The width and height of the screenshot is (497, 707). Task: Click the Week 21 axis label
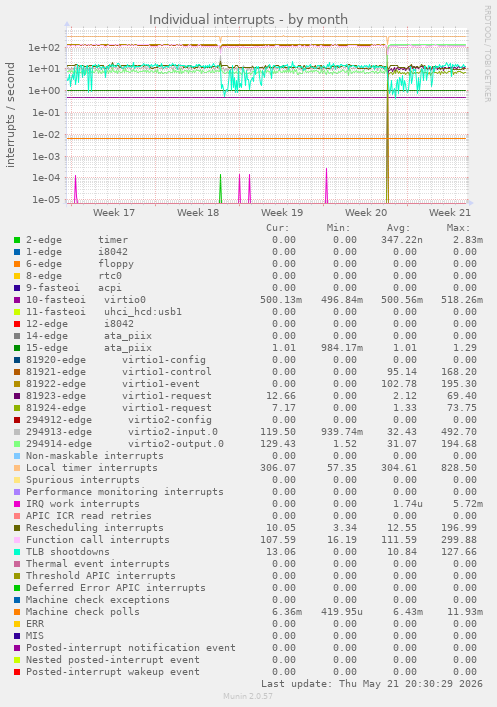pos(450,212)
